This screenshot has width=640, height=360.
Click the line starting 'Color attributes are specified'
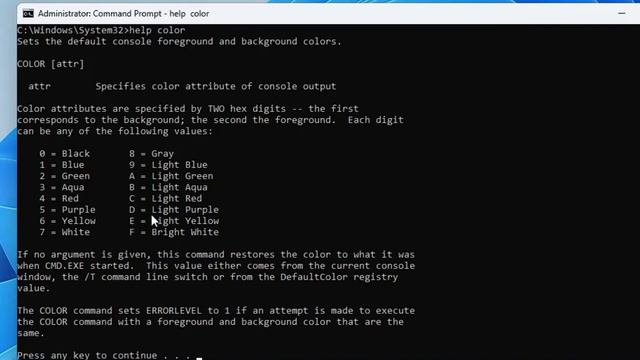coord(188,109)
